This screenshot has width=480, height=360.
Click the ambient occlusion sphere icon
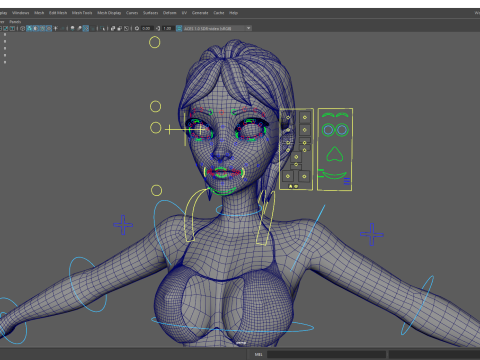coord(72,28)
